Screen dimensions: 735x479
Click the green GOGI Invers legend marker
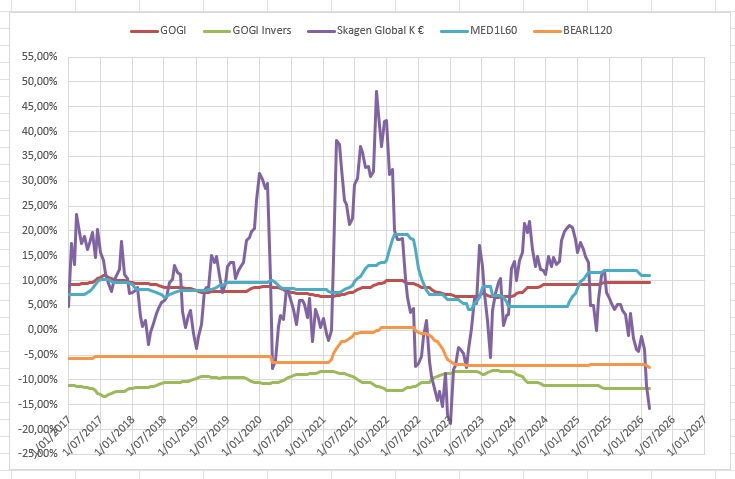(216, 30)
